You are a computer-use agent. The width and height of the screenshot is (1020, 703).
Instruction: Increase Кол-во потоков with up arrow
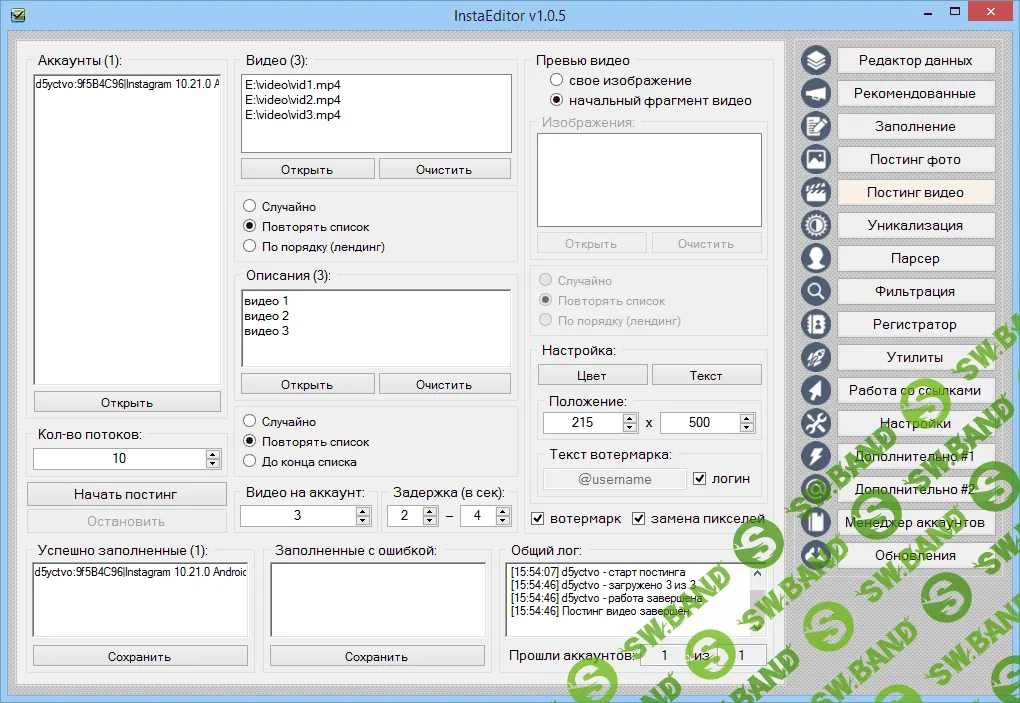point(212,454)
